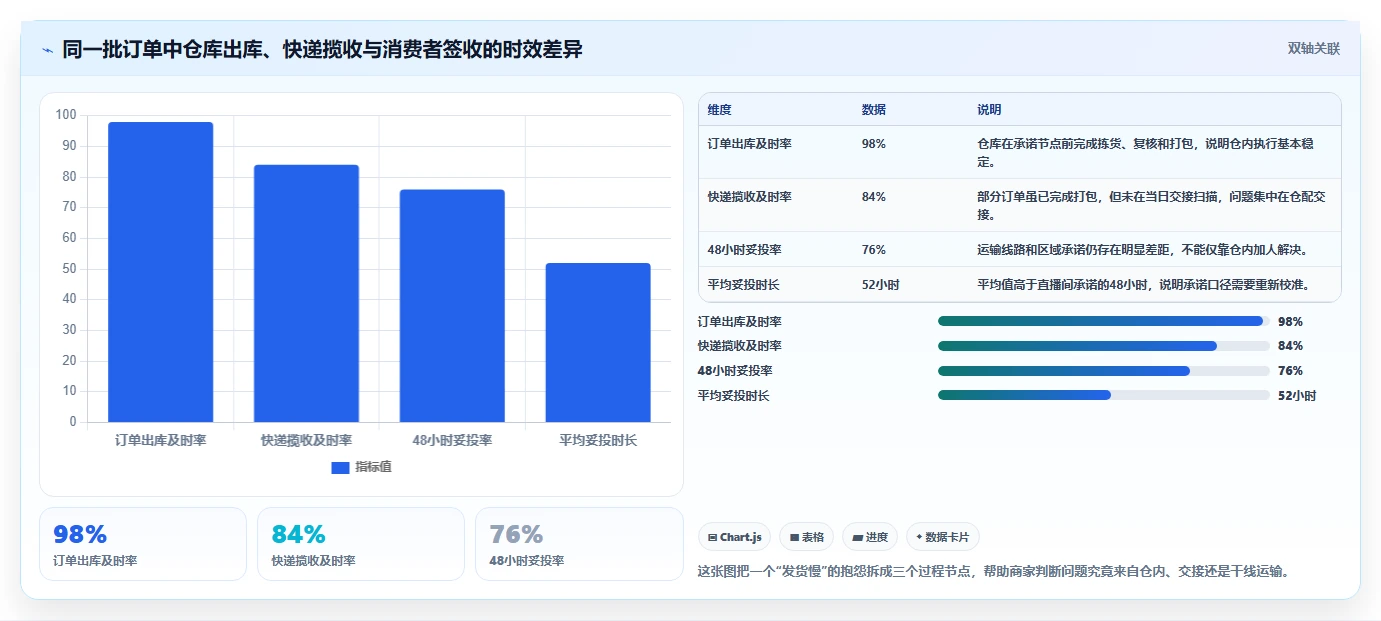Click the 平均妥投时长 bar in chart
The width and height of the screenshot is (1381, 621).
pyautogui.click(x=598, y=343)
